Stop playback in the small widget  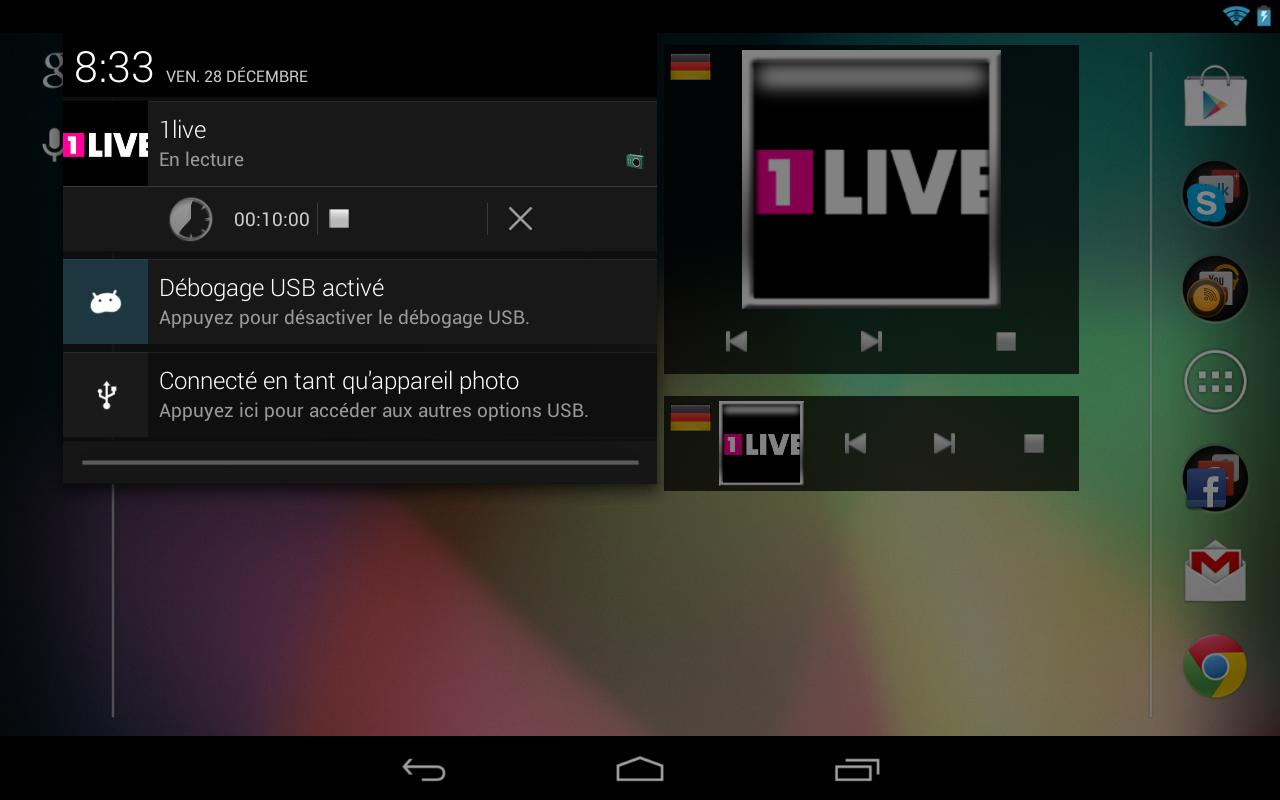coord(1034,443)
